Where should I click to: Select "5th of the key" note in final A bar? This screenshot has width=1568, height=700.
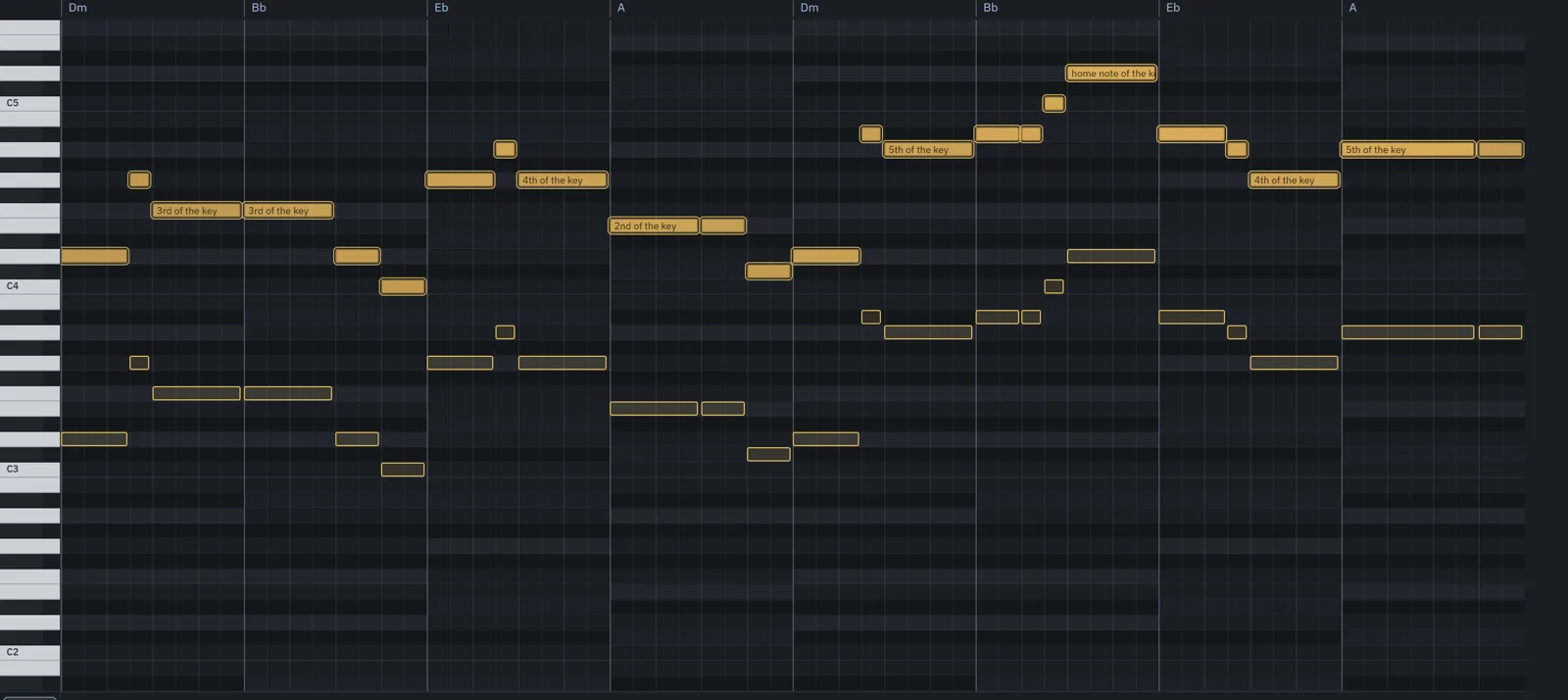pyautogui.click(x=1407, y=149)
